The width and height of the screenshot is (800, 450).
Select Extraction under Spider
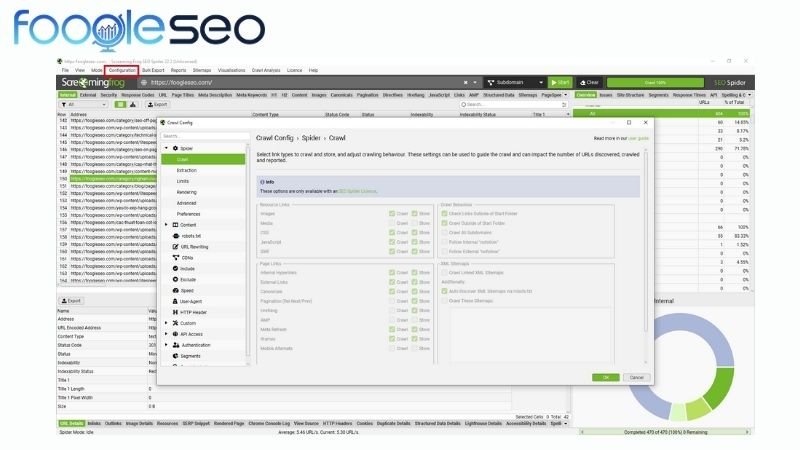pos(187,170)
